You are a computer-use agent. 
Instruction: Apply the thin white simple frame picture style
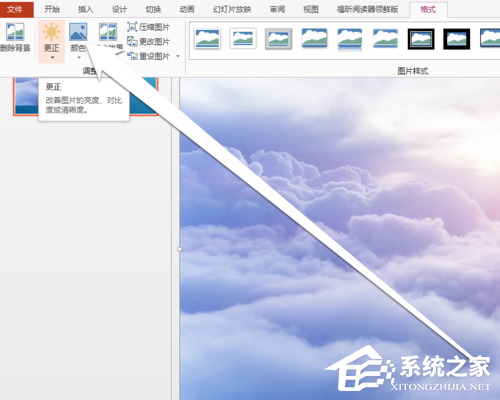pyautogui.click(x=207, y=39)
